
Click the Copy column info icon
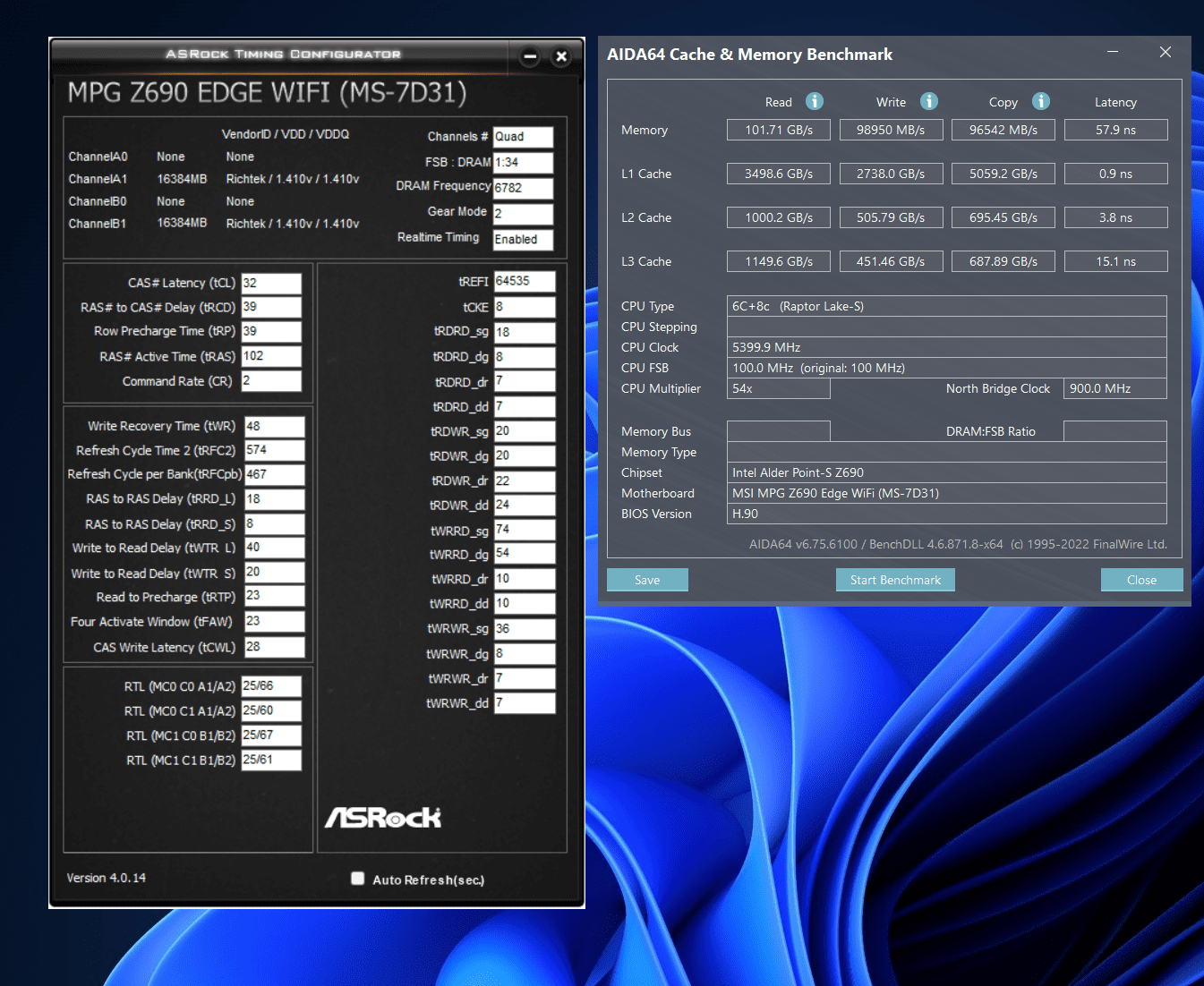click(1040, 101)
